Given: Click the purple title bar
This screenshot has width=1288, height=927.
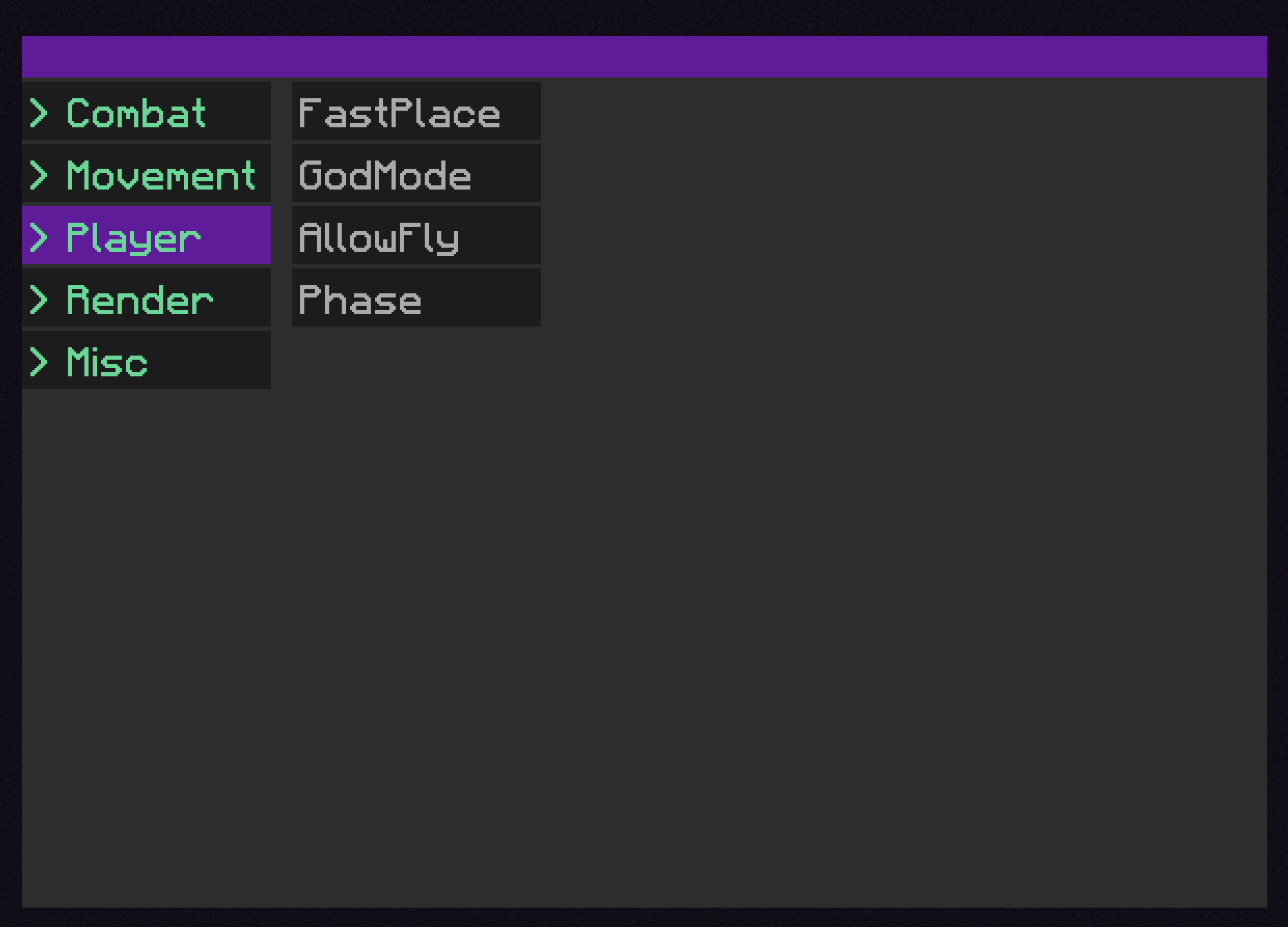Looking at the screenshot, I should click(643, 57).
